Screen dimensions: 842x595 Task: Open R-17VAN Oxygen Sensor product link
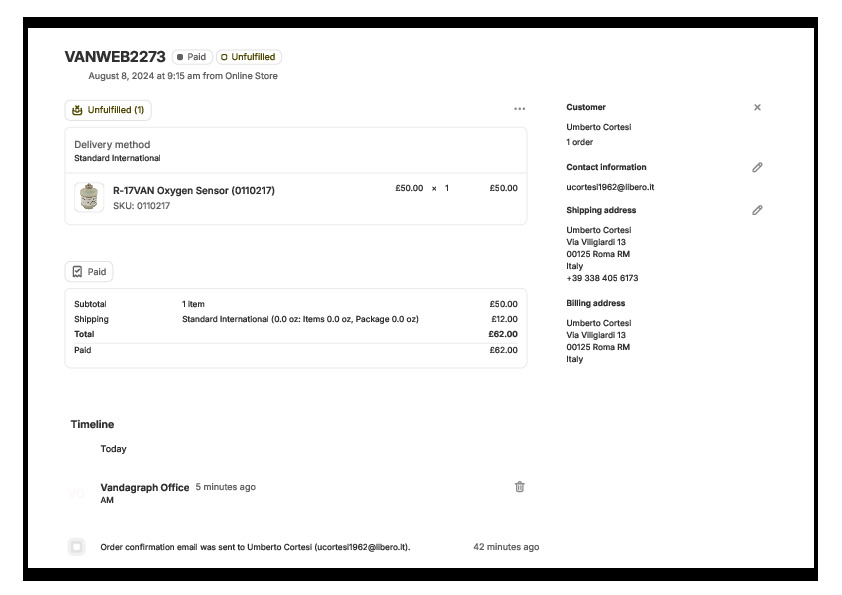pos(193,190)
